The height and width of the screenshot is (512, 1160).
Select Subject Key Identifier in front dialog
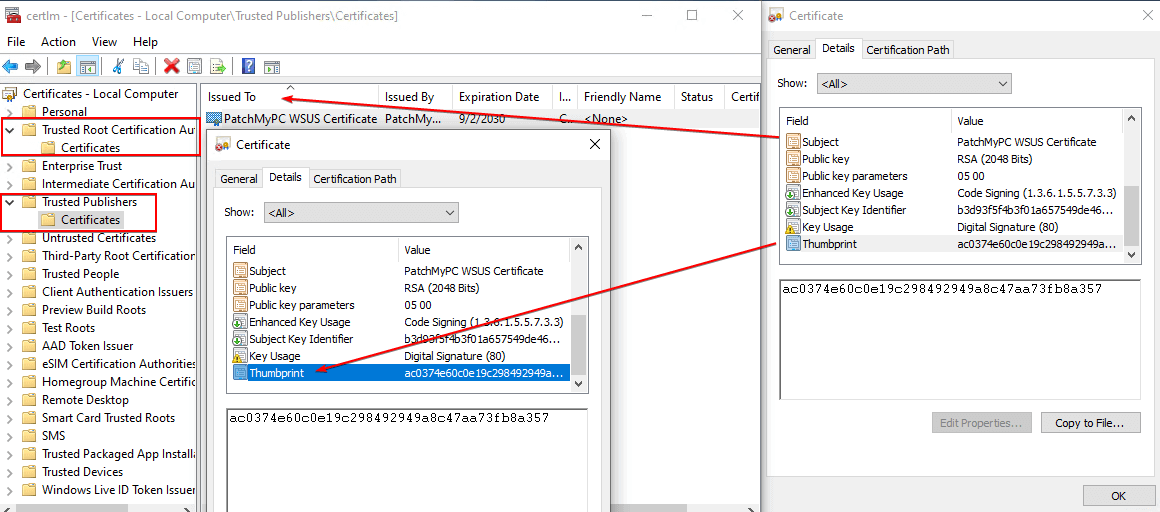click(x=399, y=339)
